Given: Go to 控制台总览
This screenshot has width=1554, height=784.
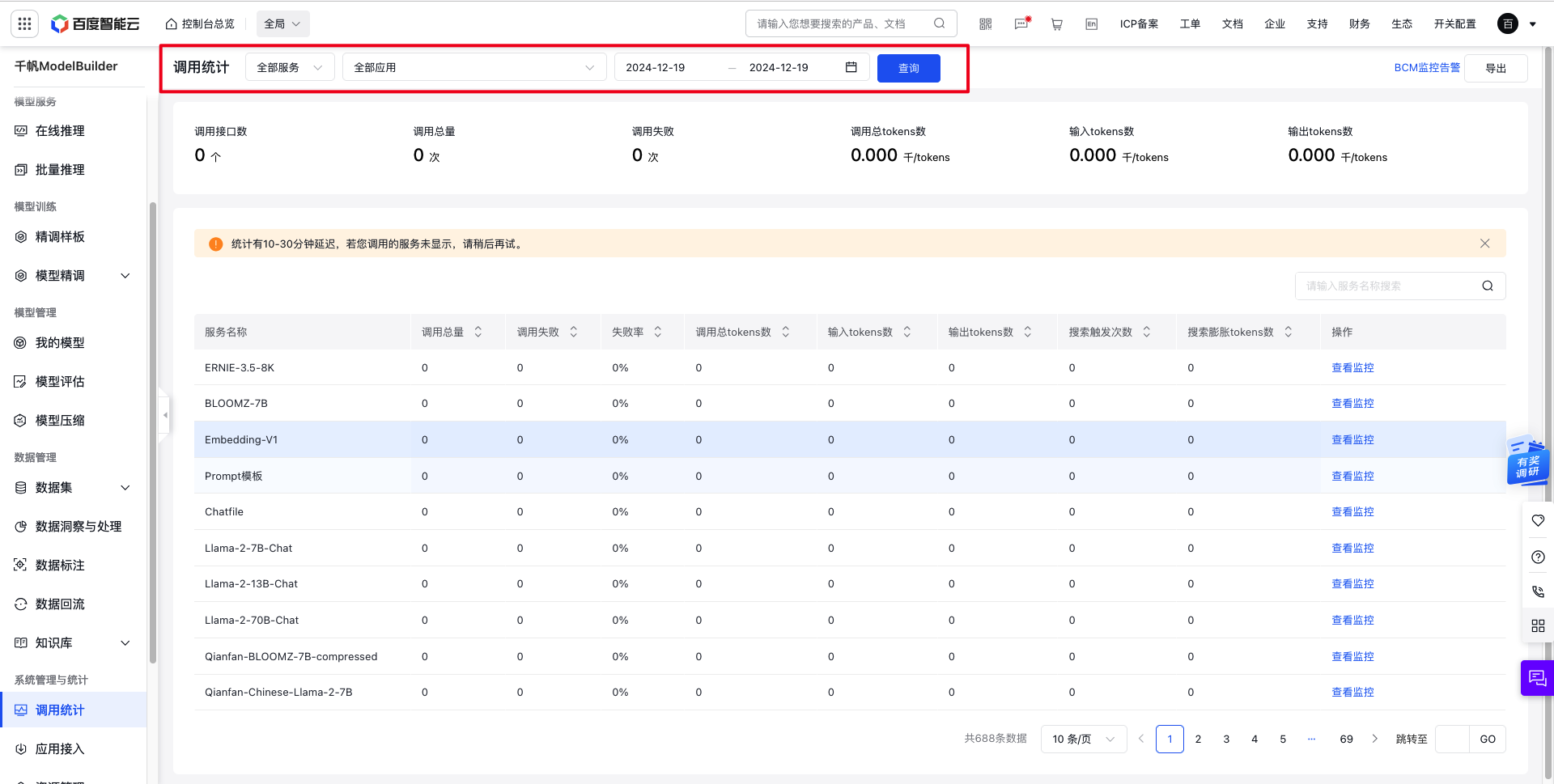Looking at the screenshot, I should point(200,23).
